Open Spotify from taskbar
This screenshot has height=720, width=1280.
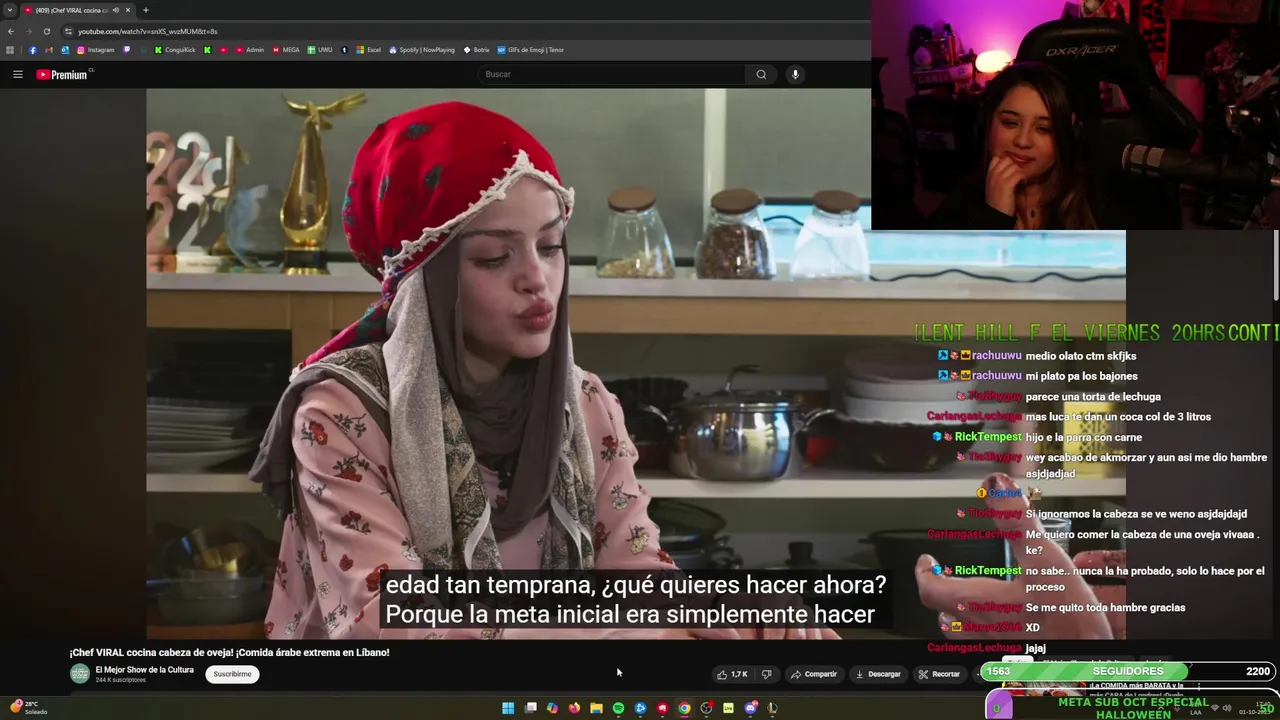[618, 708]
